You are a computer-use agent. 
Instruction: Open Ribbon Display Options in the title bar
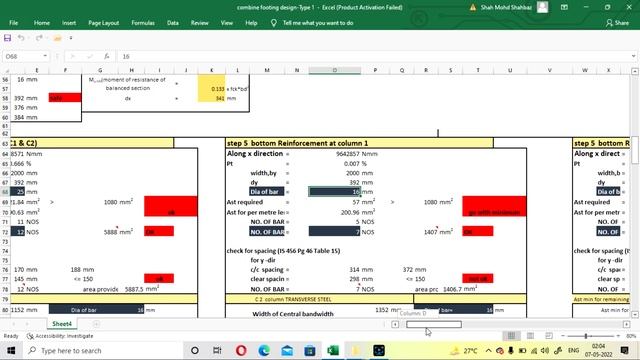564,7
